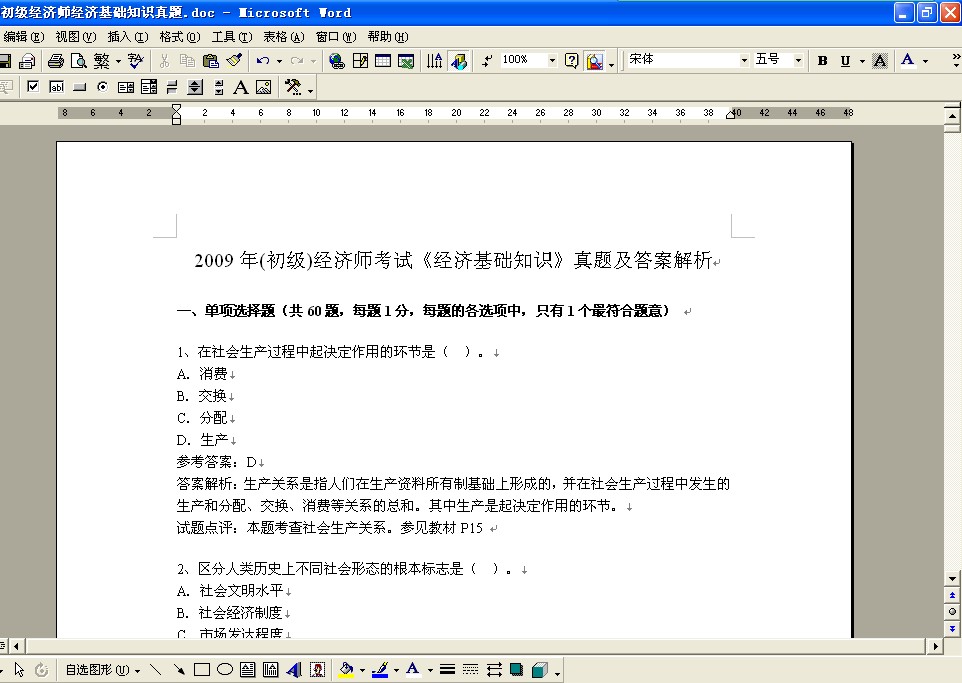Screen dimensions: 962x683
Task: Click the Print icon in the toolbar
Action: (x=57, y=61)
